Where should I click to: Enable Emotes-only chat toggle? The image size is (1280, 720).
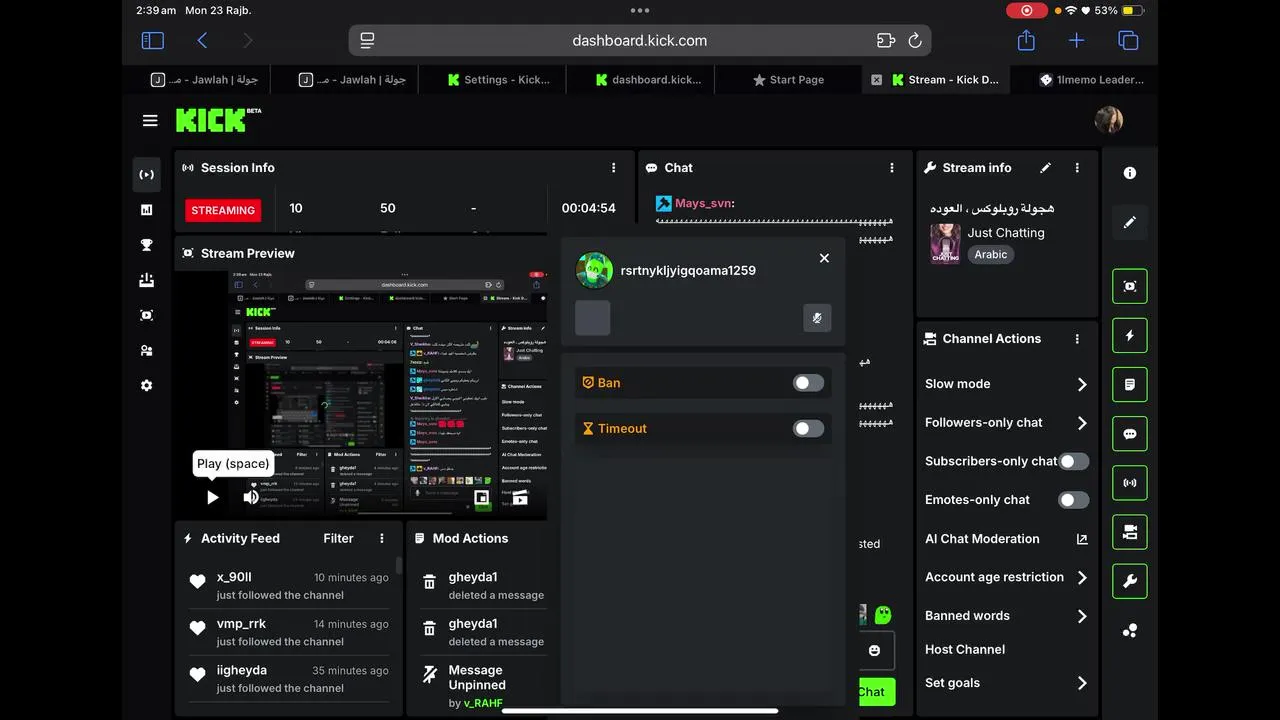pyautogui.click(x=1074, y=500)
